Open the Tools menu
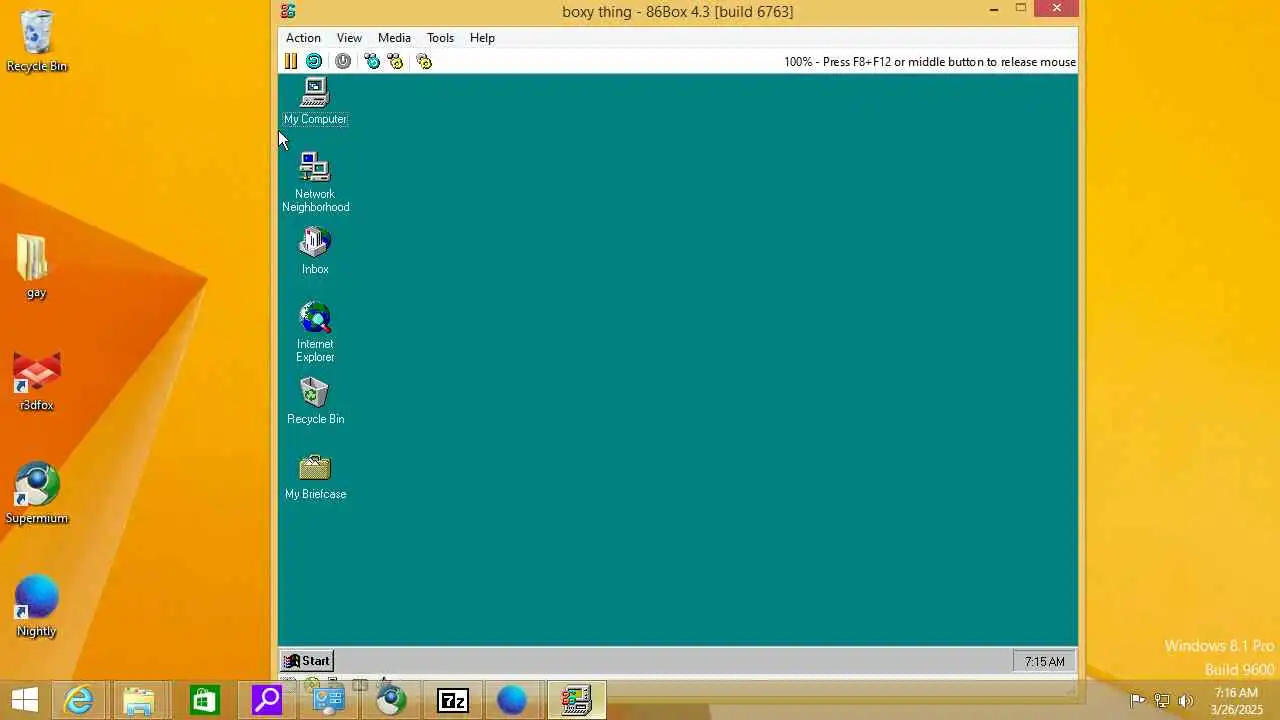The width and height of the screenshot is (1280, 720). (440, 38)
